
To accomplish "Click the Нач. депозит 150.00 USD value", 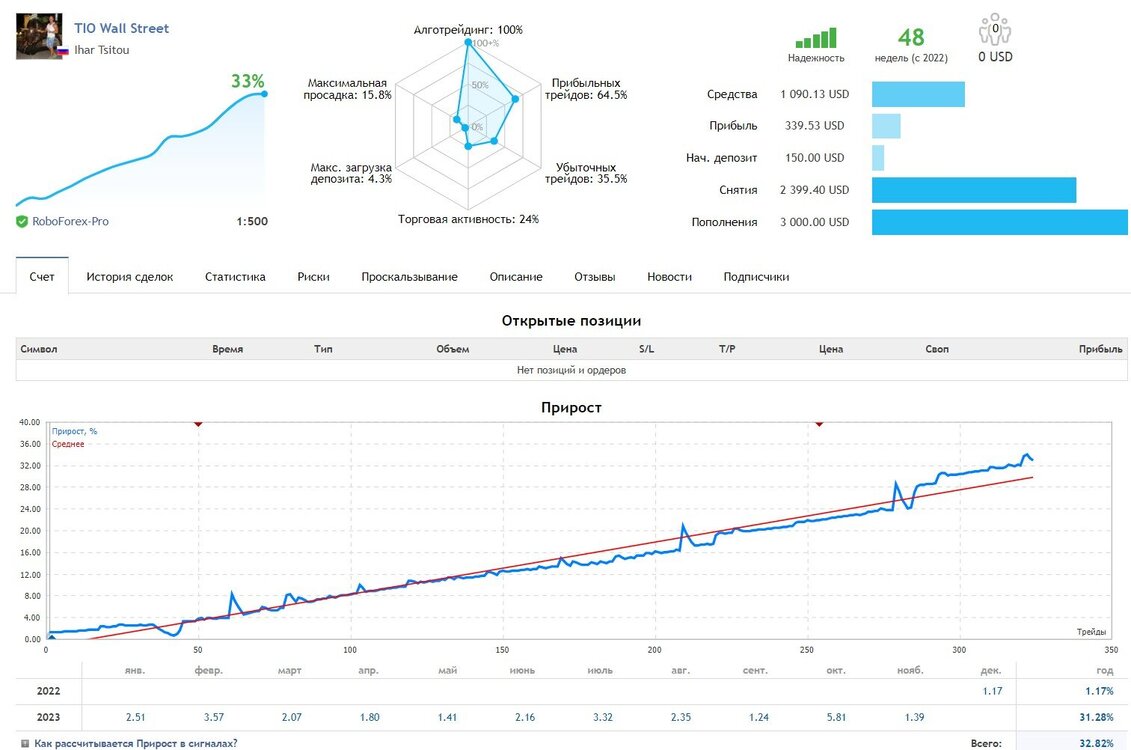I will (x=814, y=158).
